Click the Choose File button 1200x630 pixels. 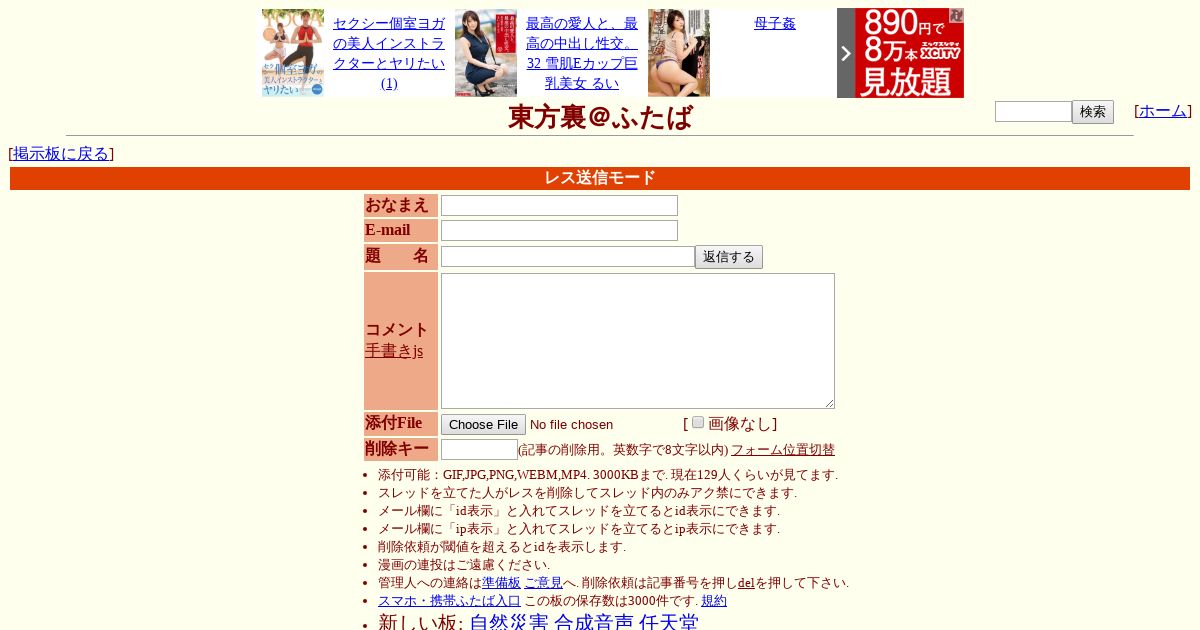coord(483,425)
